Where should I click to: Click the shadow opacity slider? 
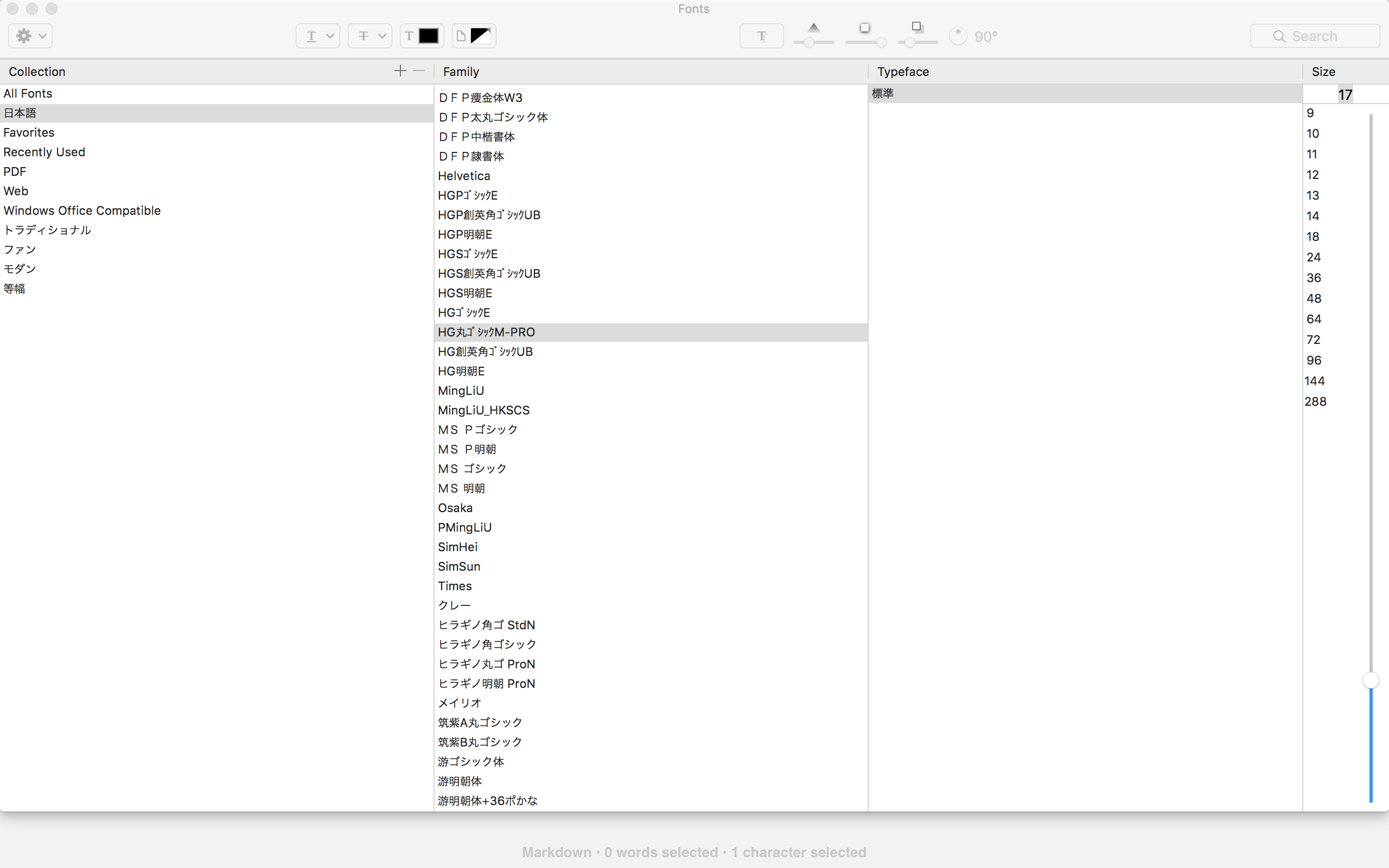pyautogui.click(x=813, y=42)
